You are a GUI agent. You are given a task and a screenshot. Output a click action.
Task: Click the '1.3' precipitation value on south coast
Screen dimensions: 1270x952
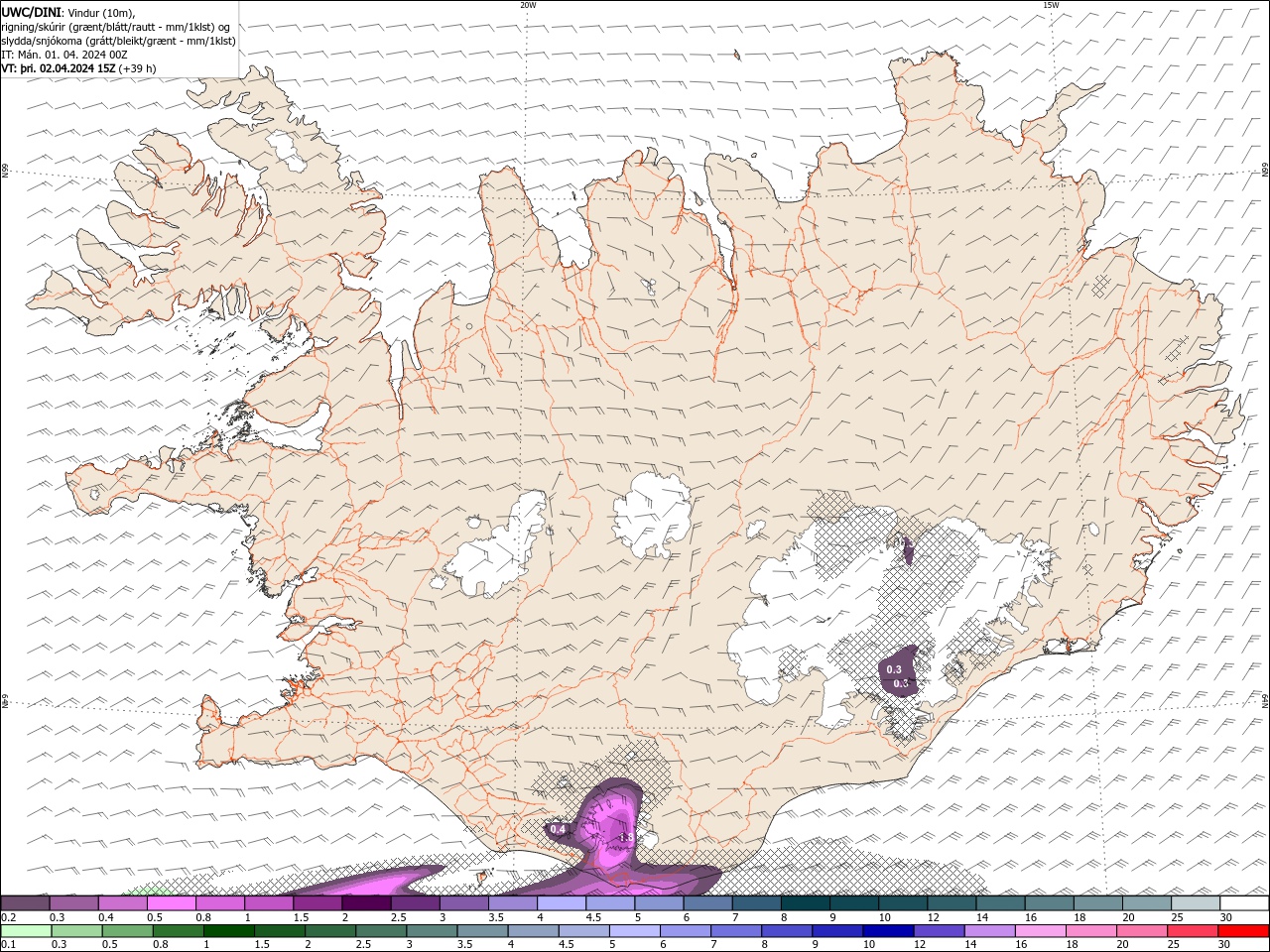[x=626, y=838]
